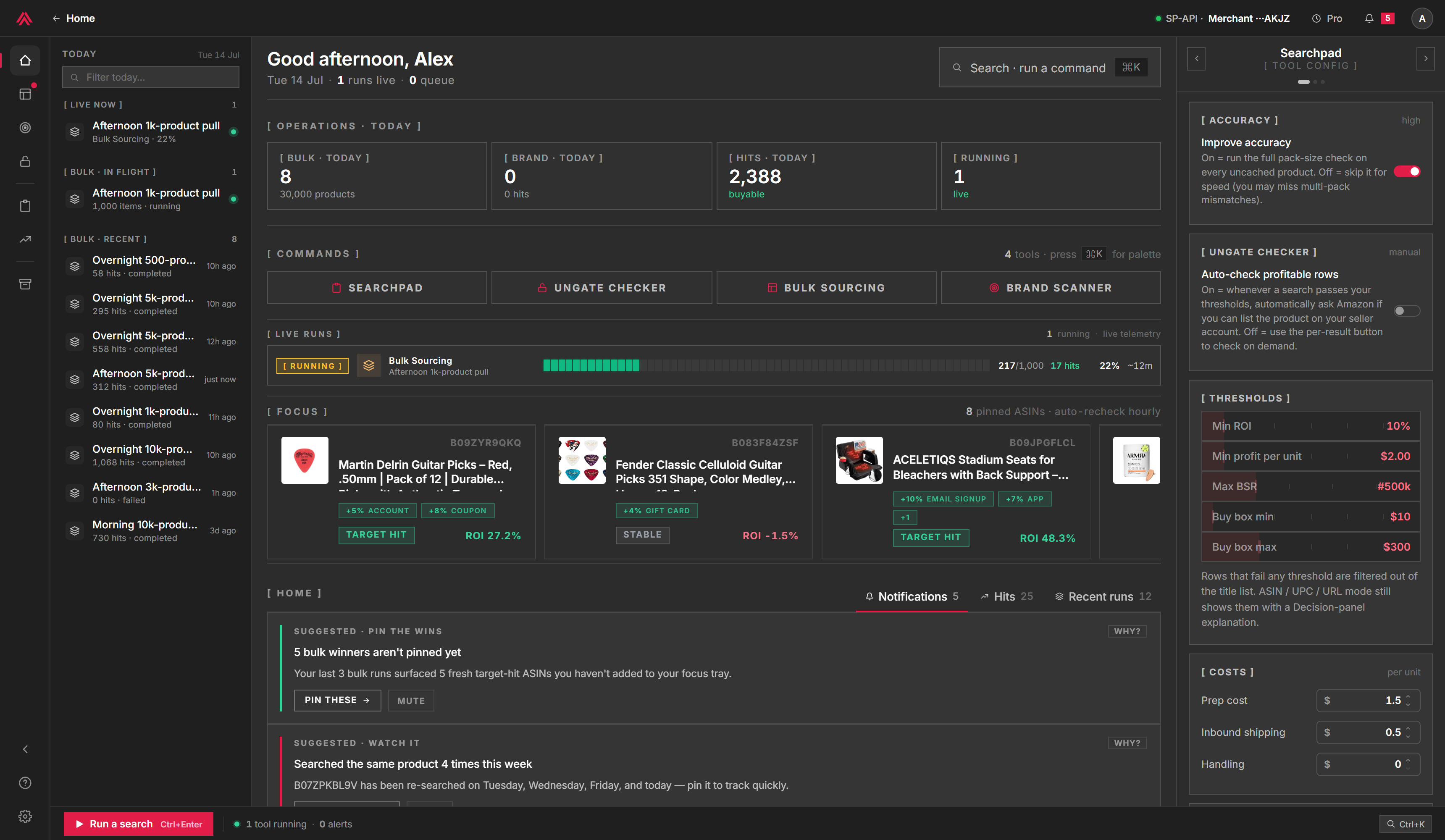Open the Ctrl+K search in status bar
Viewport: 1445px width, 840px height.
(x=1406, y=824)
